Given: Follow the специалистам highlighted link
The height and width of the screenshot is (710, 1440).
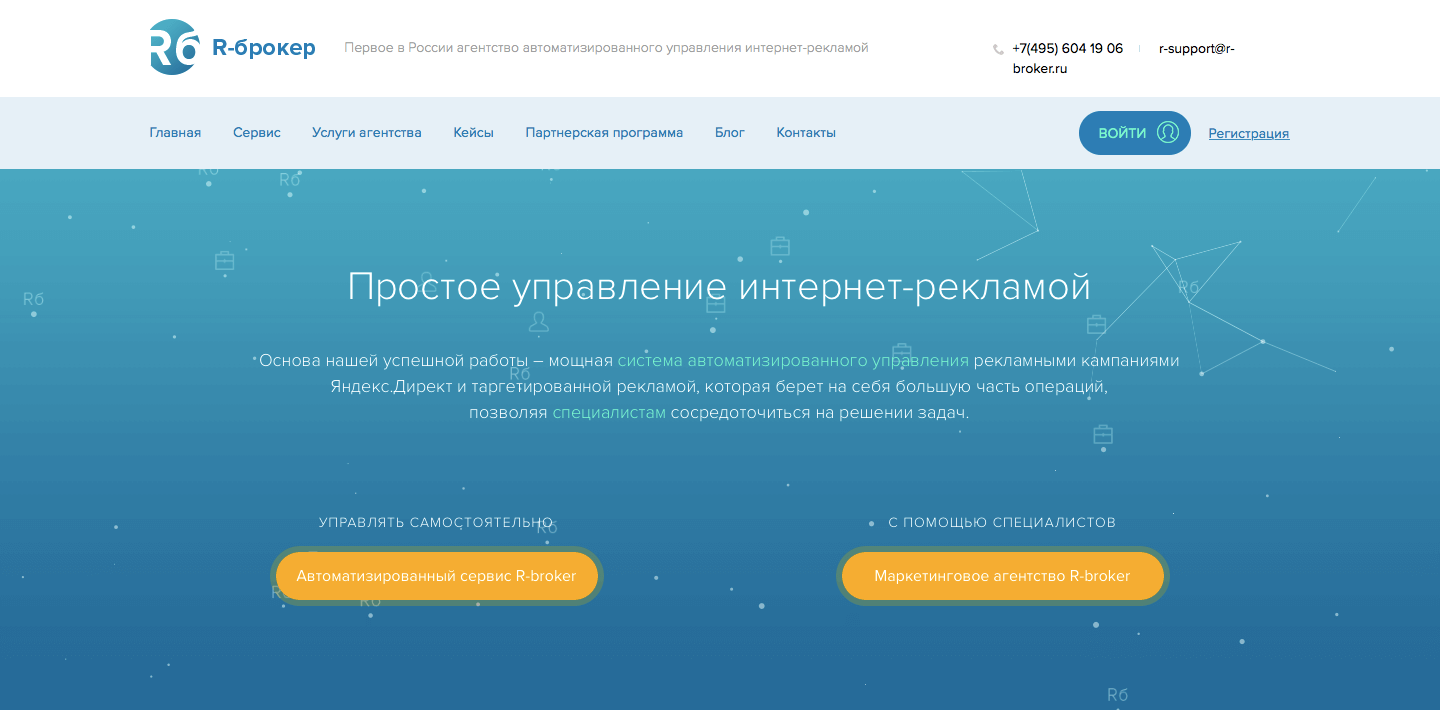Looking at the screenshot, I should pyautogui.click(x=608, y=412).
